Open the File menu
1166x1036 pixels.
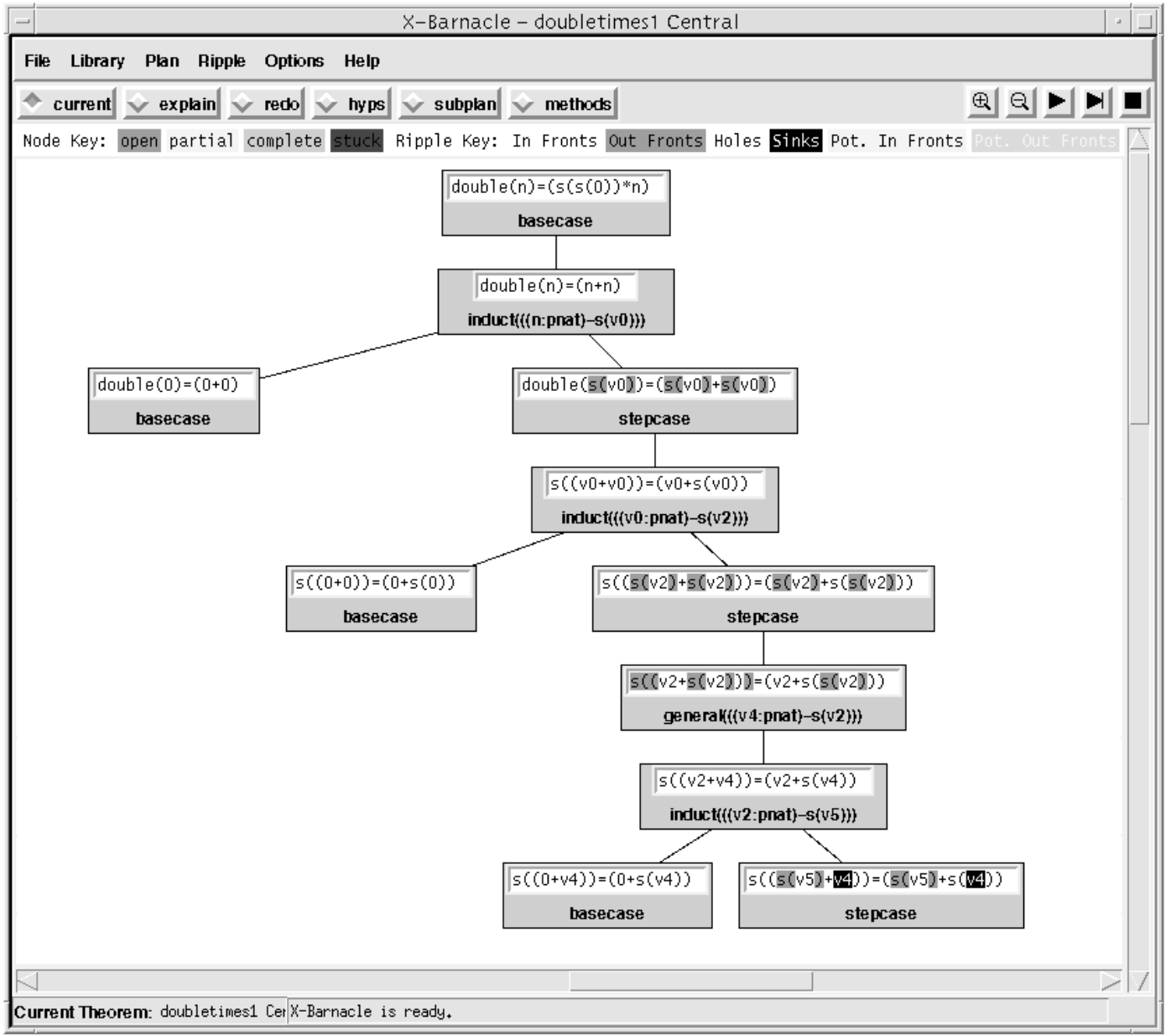tap(37, 61)
